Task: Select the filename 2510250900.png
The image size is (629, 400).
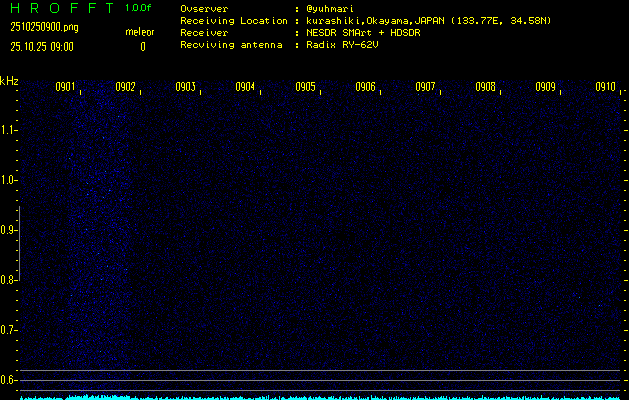Action: [45, 27]
